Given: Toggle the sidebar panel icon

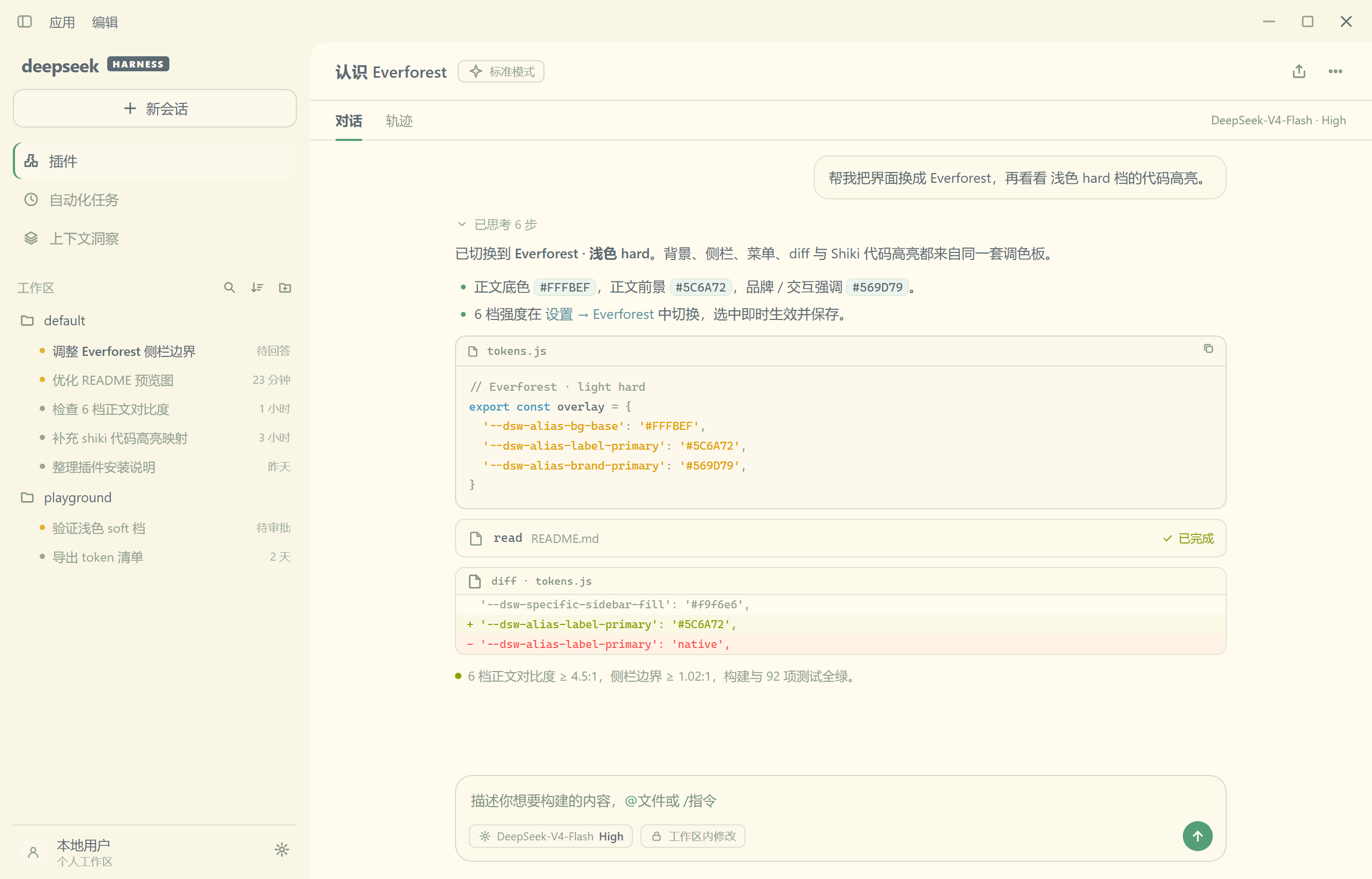Looking at the screenshot, I should [x=25, y=21].
